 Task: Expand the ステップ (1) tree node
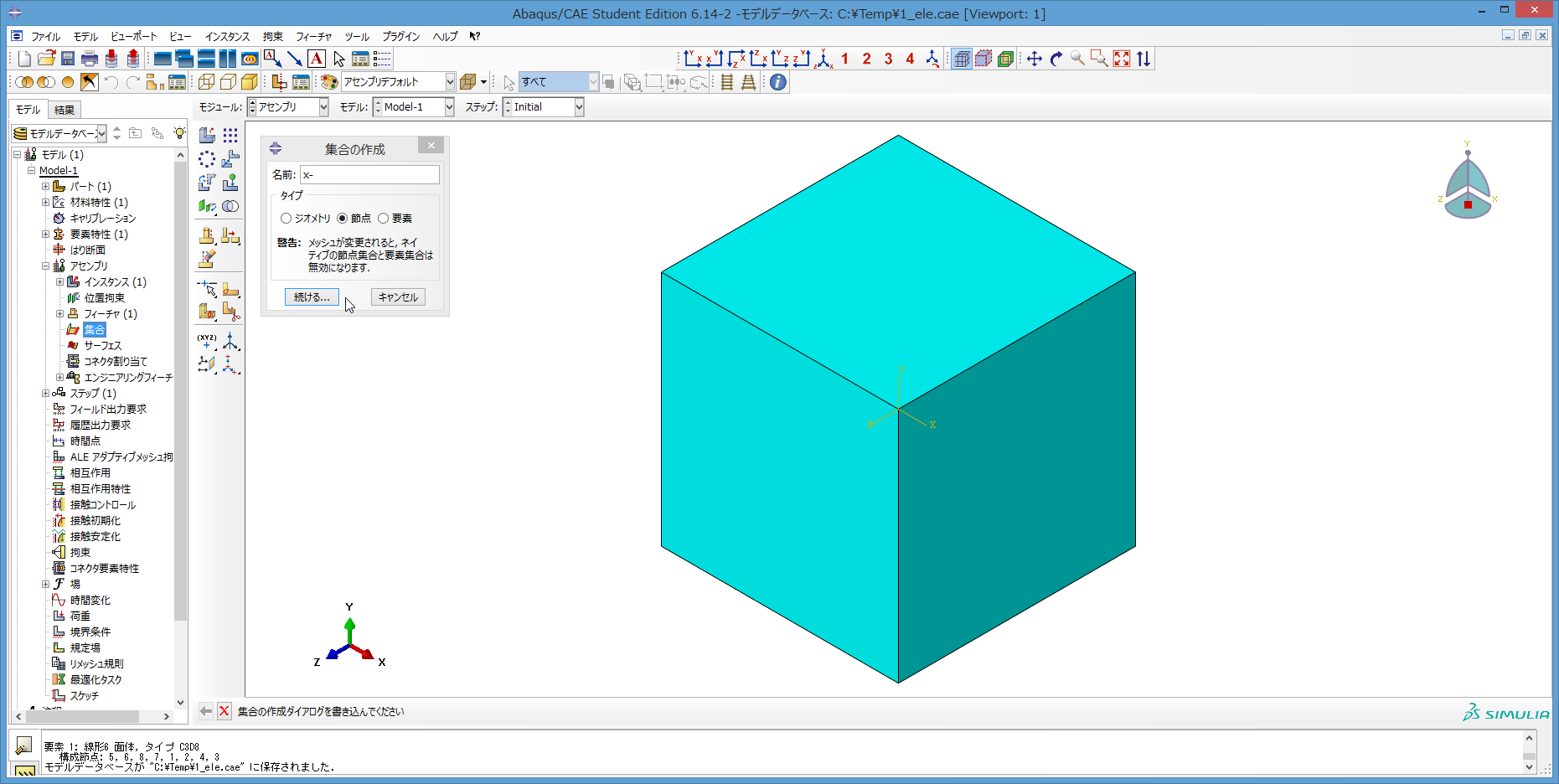(46, 394)
